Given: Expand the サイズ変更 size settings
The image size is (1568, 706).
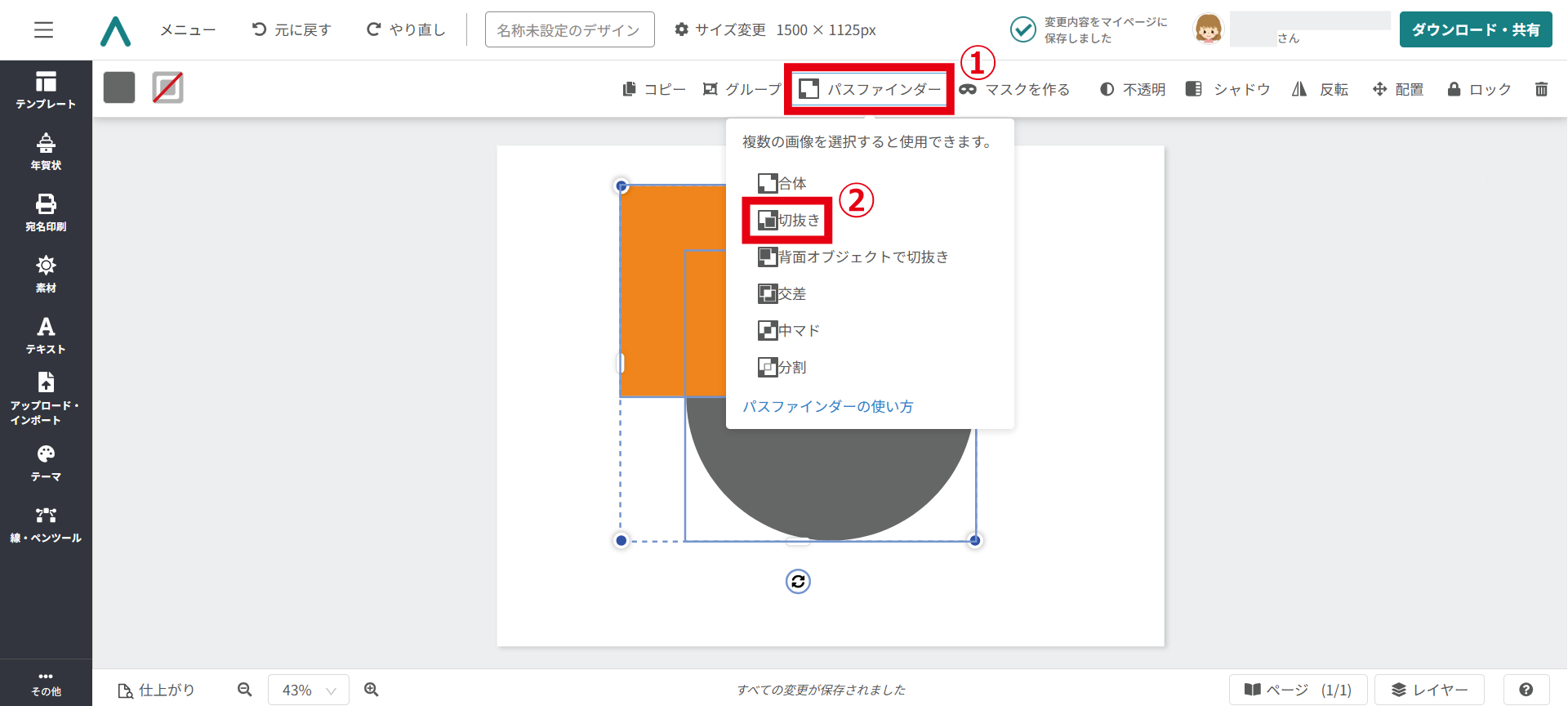Looking at the screenshot, I should [x=774, y=30].
